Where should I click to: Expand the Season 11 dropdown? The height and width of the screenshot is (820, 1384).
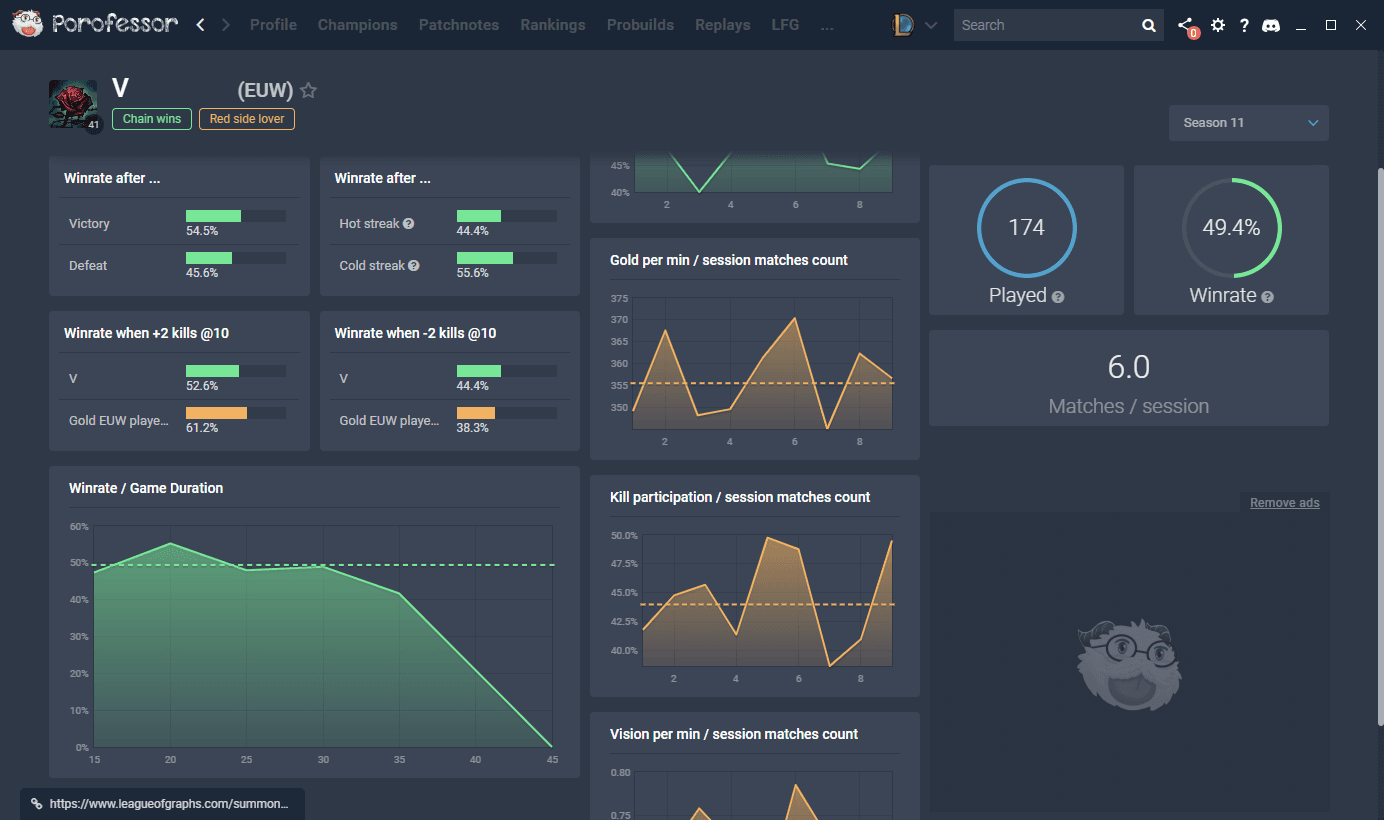[x=1248, y=123]
